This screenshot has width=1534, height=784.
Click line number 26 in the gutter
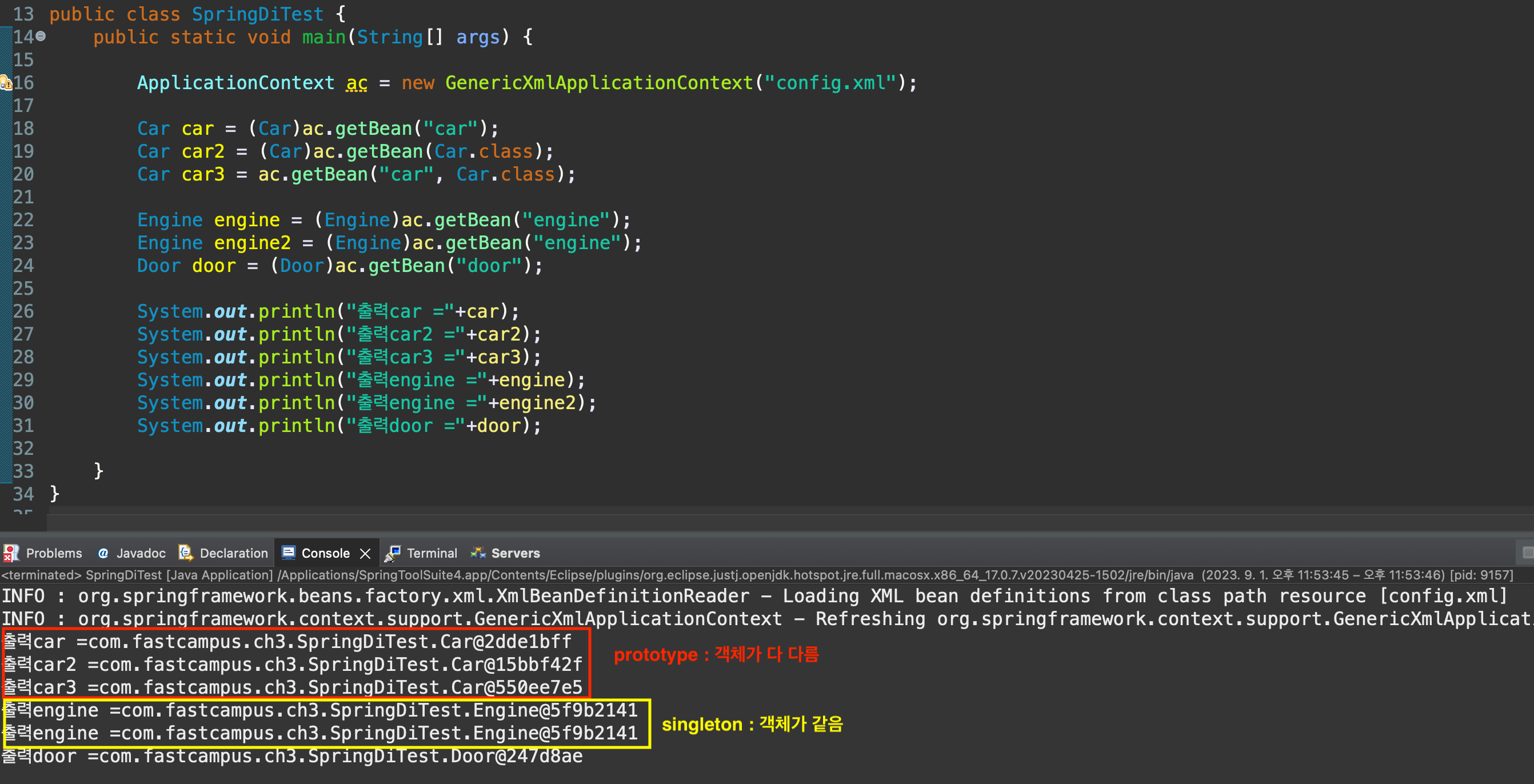[x=23, y=311]
